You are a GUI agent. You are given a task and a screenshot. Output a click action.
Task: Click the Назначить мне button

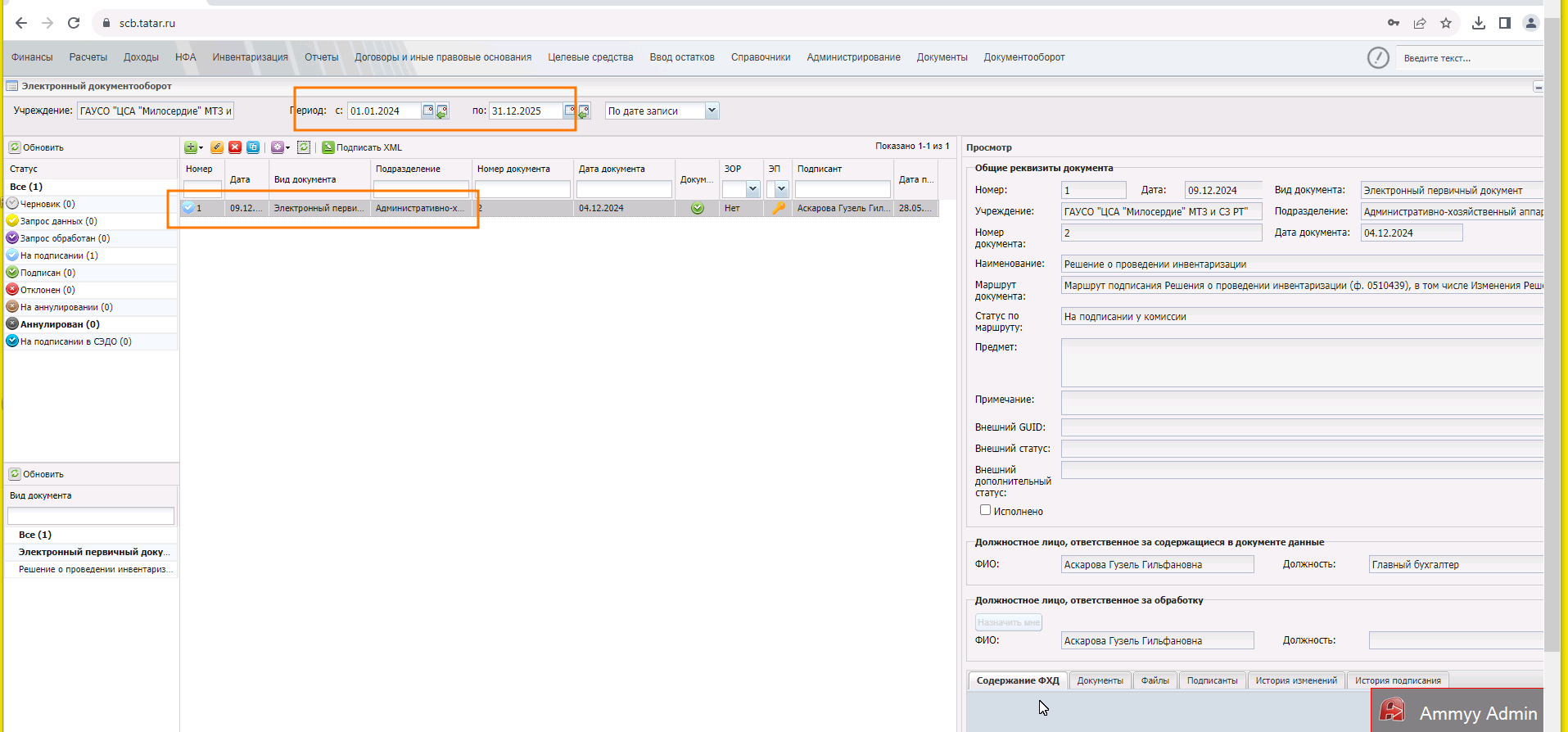(1009, 622)
